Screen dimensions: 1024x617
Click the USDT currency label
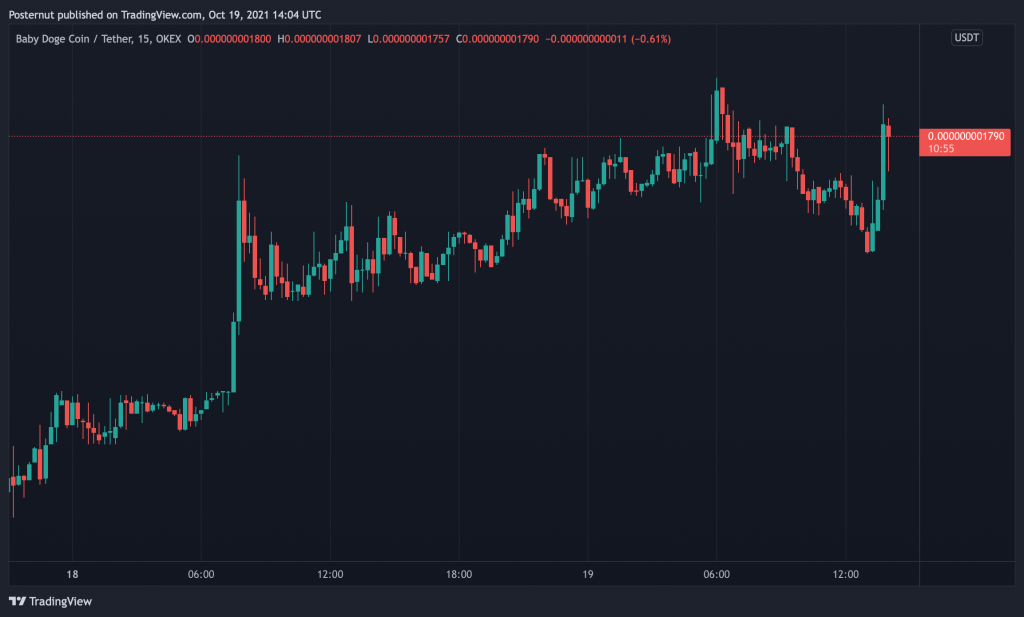tap(967, 38)
